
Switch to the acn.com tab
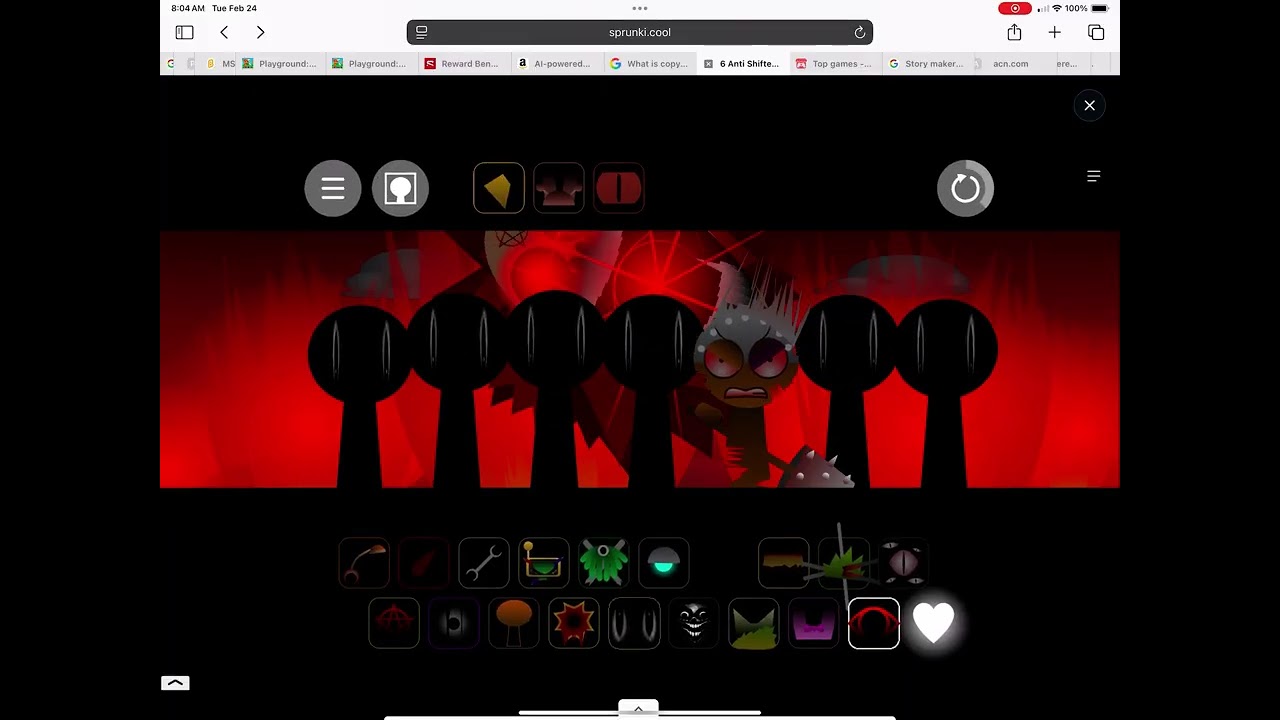(x=1010, y=63)
